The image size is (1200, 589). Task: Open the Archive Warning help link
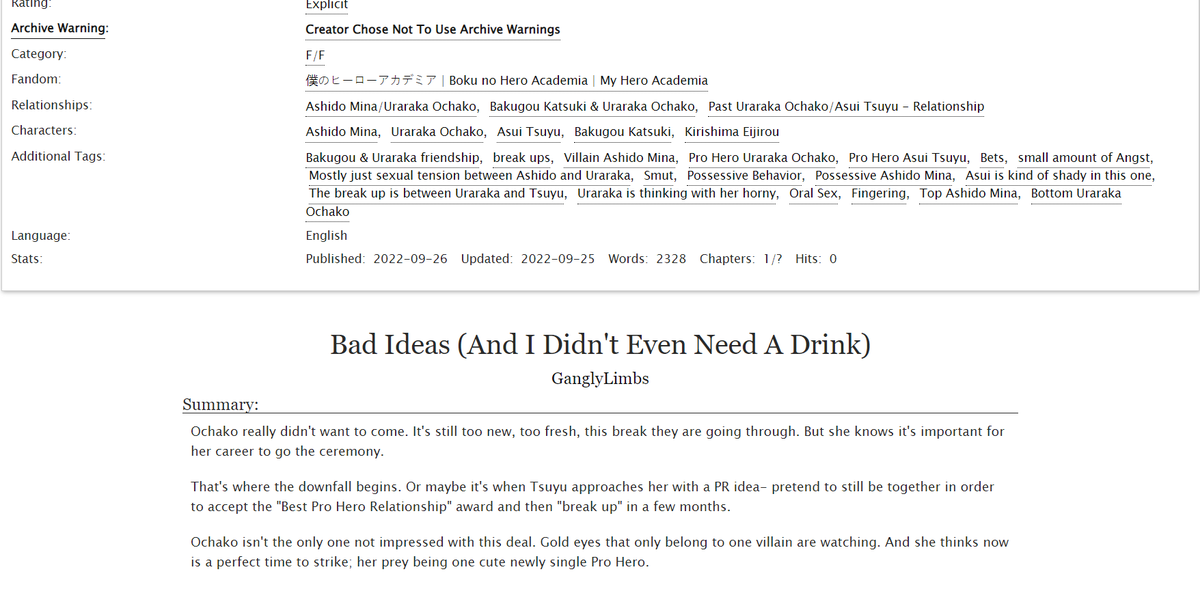(60, 29)
